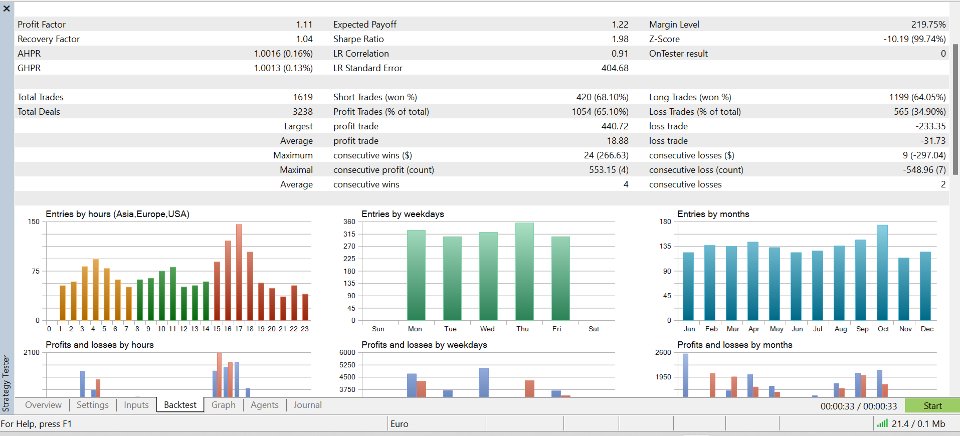960x436 pixels.
Task: Click the Euro profile in status bar
Action: point(399,424)
